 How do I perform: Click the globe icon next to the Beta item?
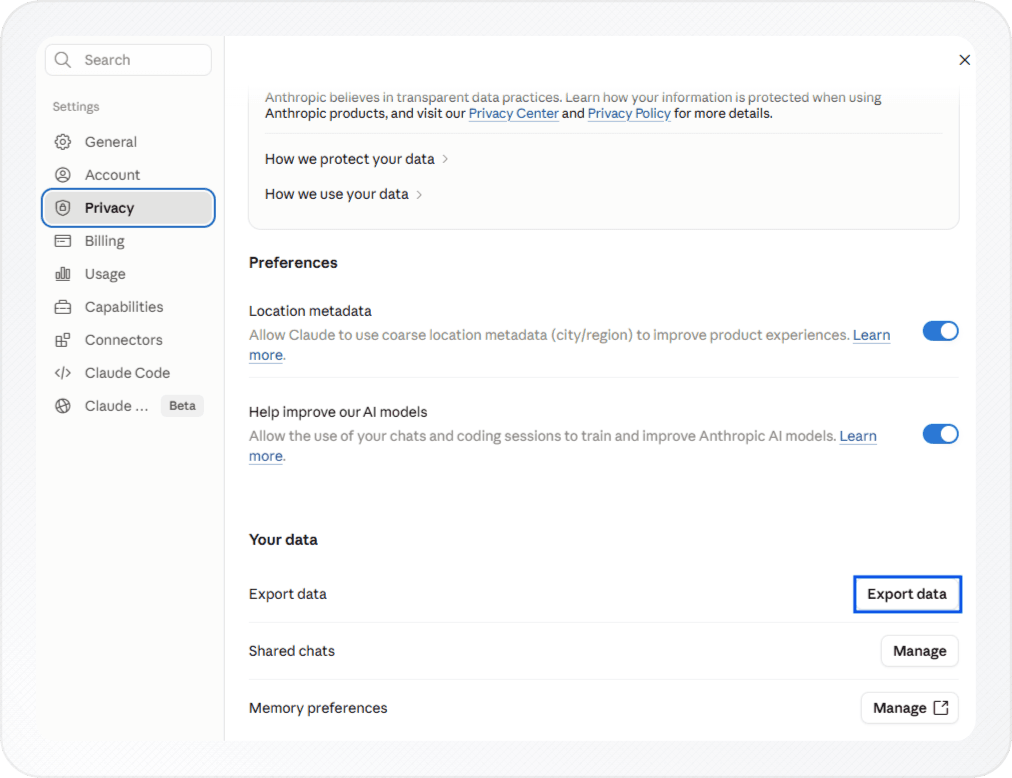[63, 406]
